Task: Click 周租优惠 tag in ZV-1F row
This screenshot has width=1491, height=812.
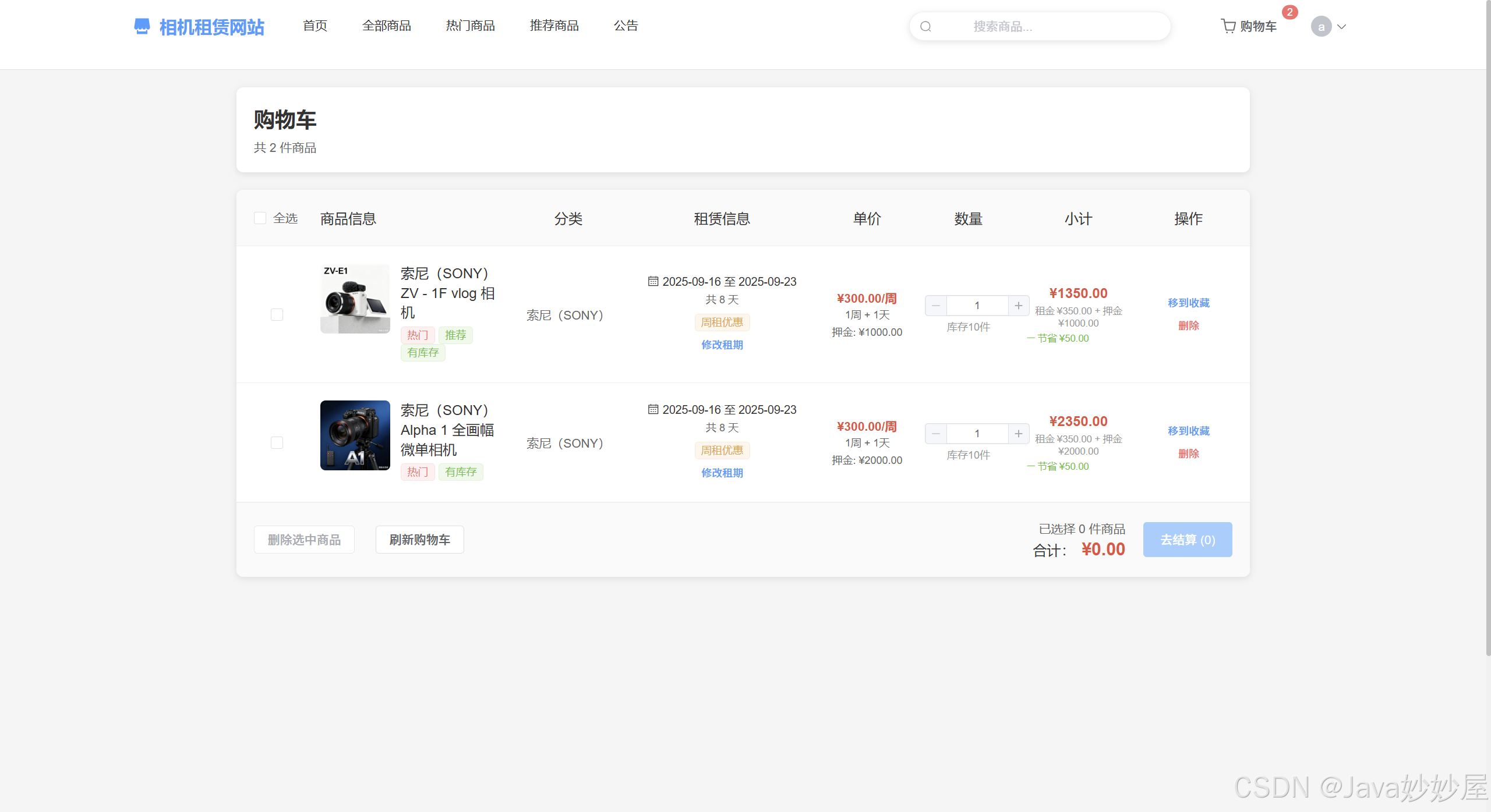Action: click(x=722, y=322)
